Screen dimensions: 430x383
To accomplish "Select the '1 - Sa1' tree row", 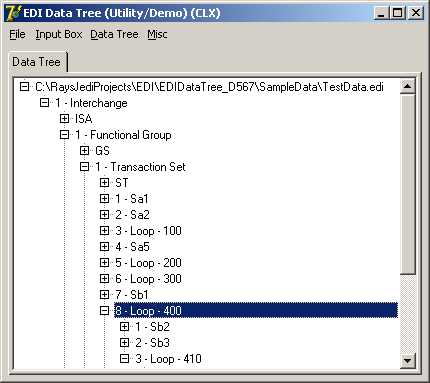I will click(131, 199).
